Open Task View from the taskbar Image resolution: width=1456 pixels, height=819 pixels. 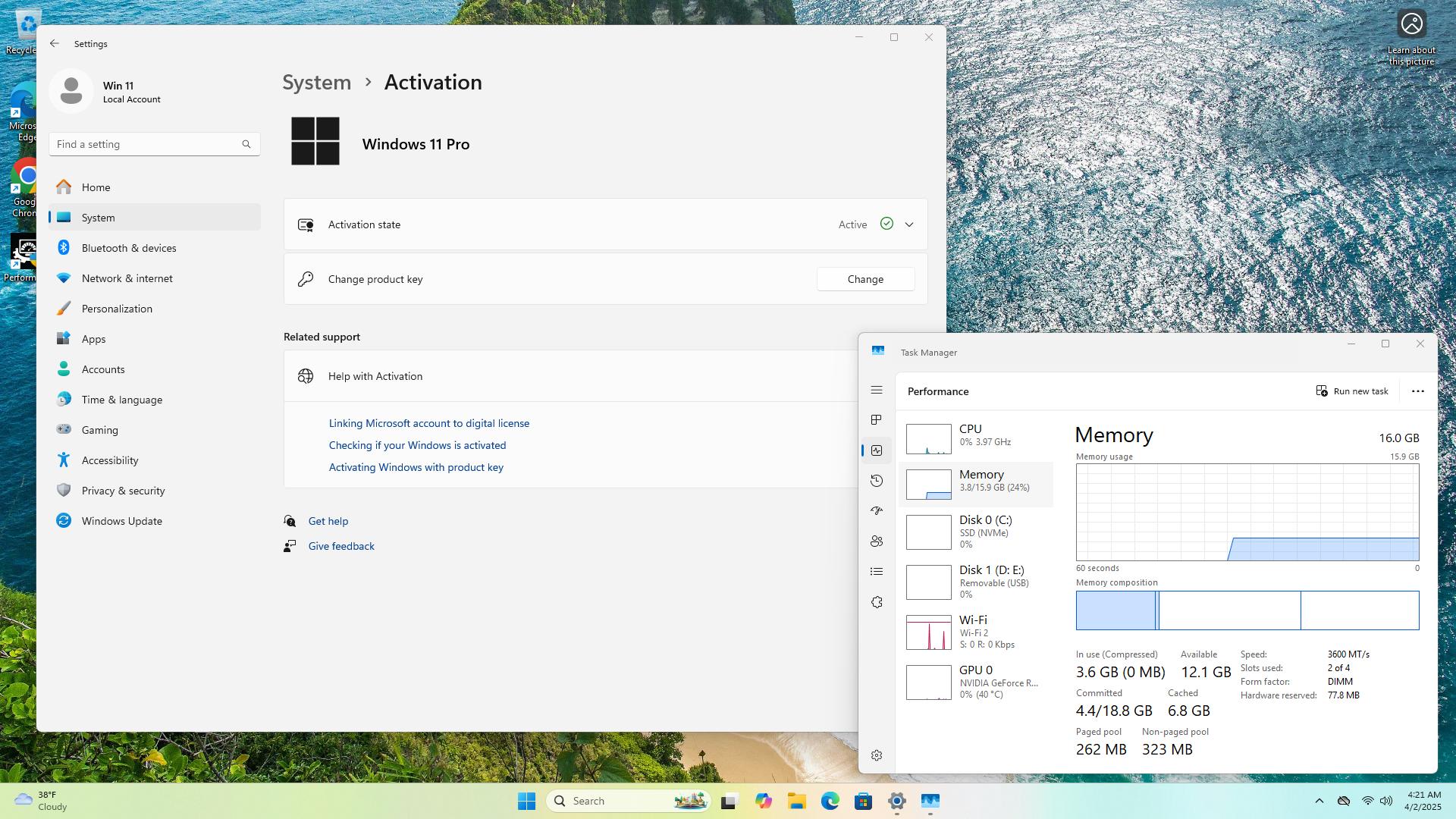point(730,801)
